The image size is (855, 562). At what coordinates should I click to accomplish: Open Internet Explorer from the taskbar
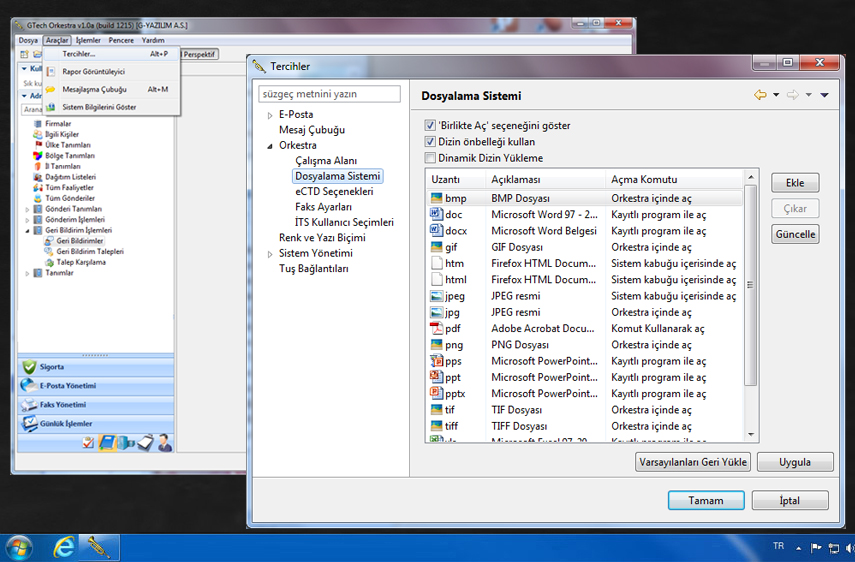[x=65, y=547]
